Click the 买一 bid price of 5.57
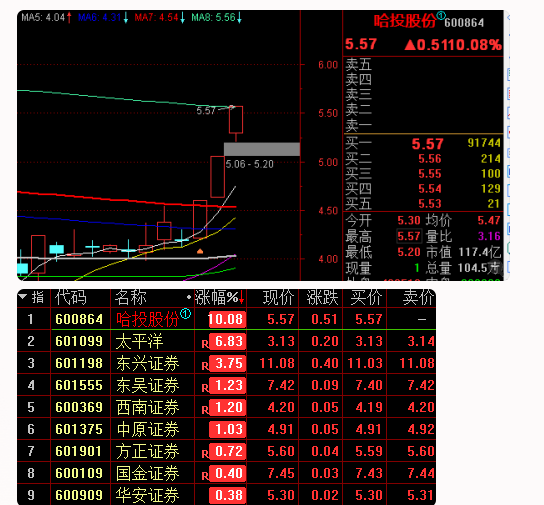Image resolution: width=544 pixels, height=505 pixels. (427, 144)
